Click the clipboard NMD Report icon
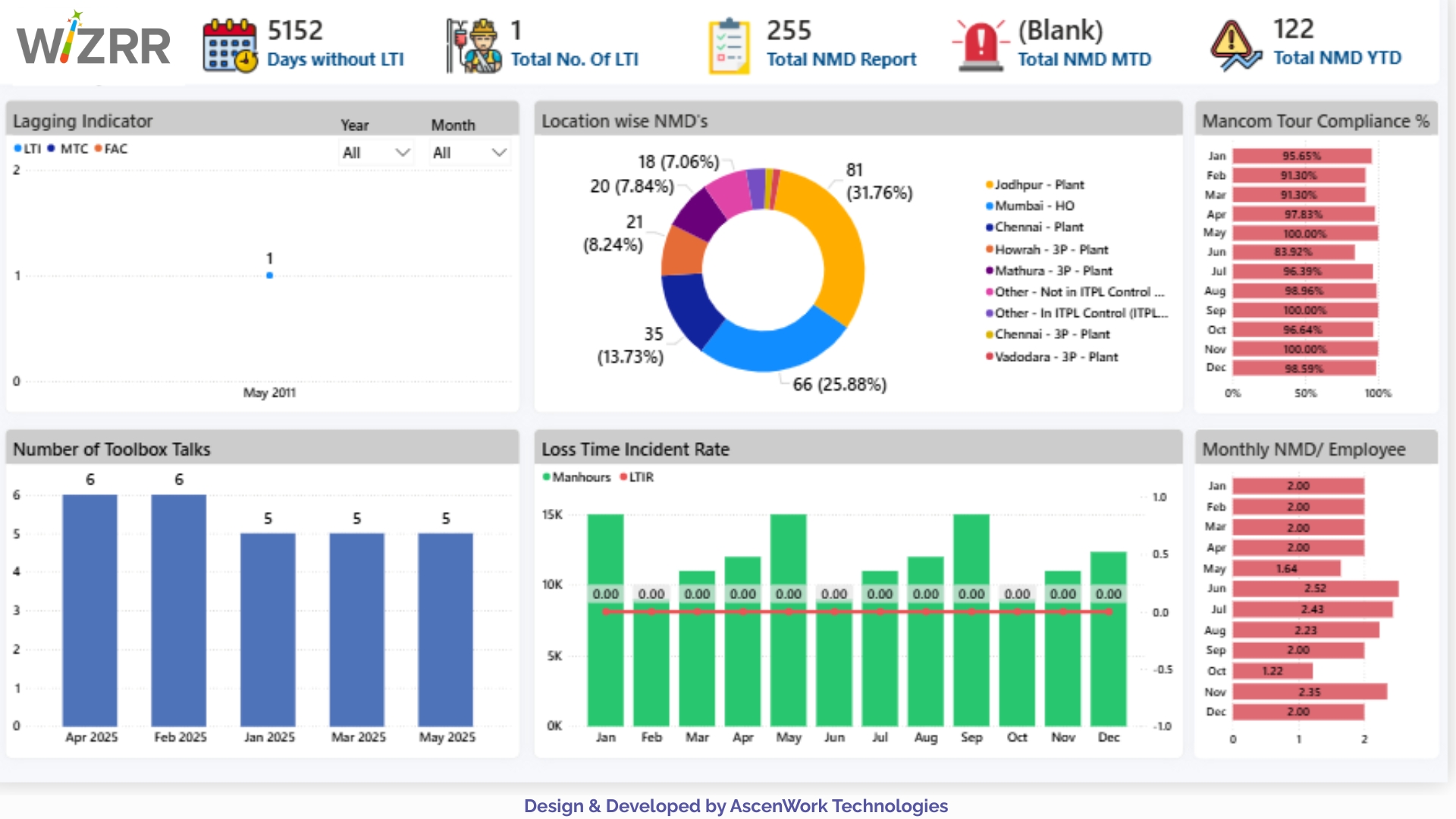 729,45
